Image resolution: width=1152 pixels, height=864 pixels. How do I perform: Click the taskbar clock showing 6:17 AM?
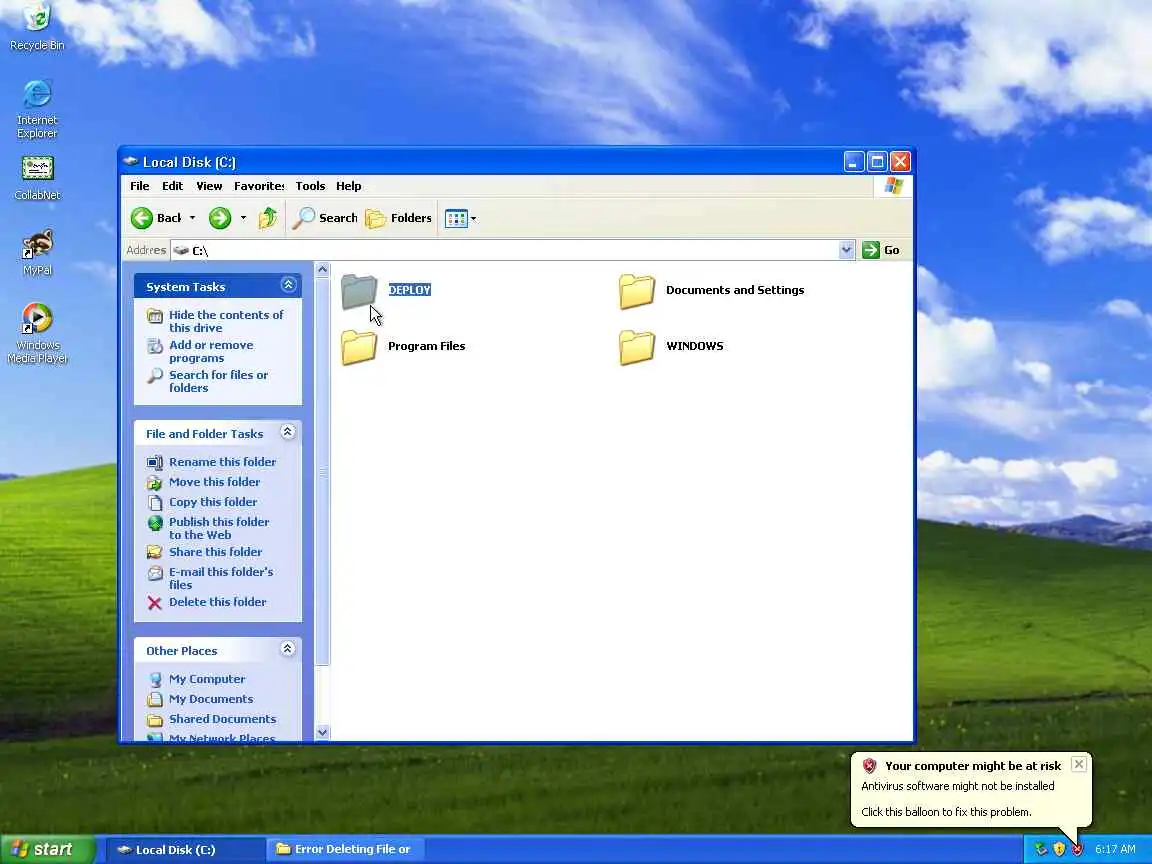pos(1115,849)
